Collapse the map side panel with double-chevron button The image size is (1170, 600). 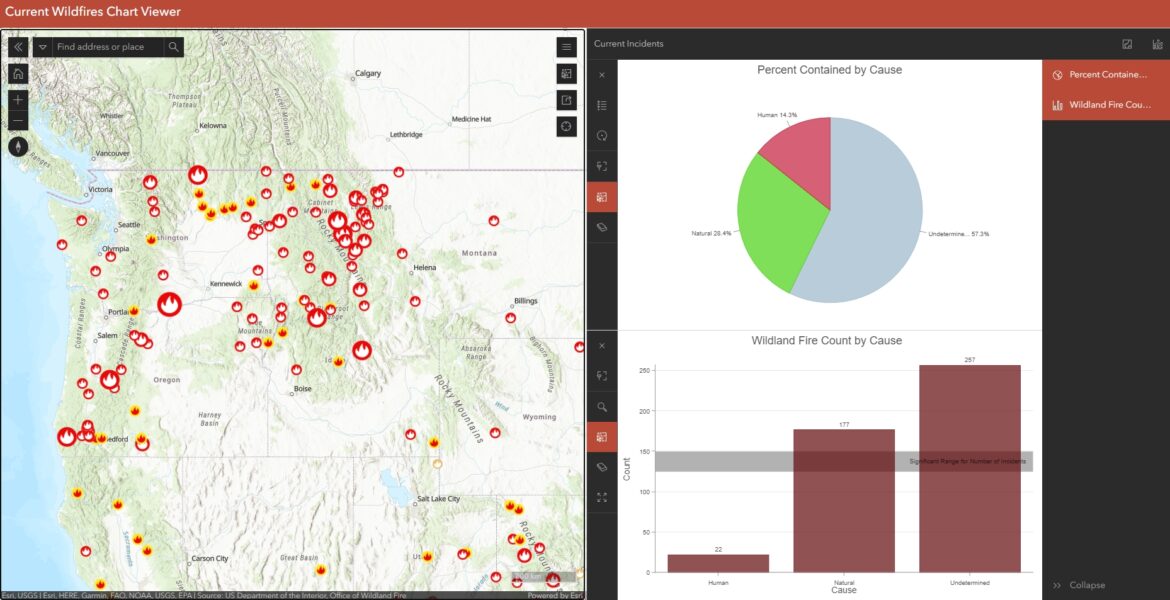tap(19, 47)
